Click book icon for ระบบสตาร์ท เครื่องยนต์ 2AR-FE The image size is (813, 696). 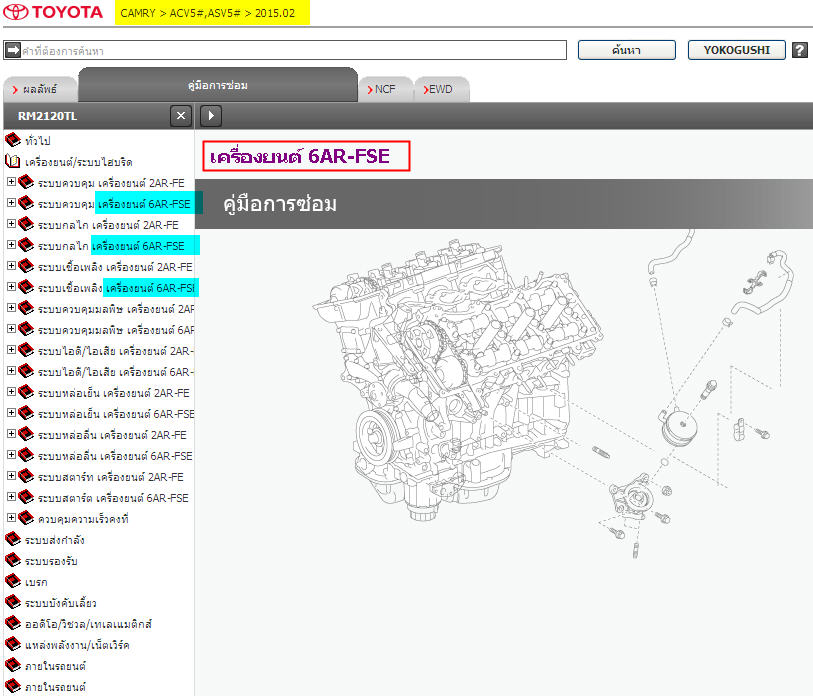click(26, 476)
